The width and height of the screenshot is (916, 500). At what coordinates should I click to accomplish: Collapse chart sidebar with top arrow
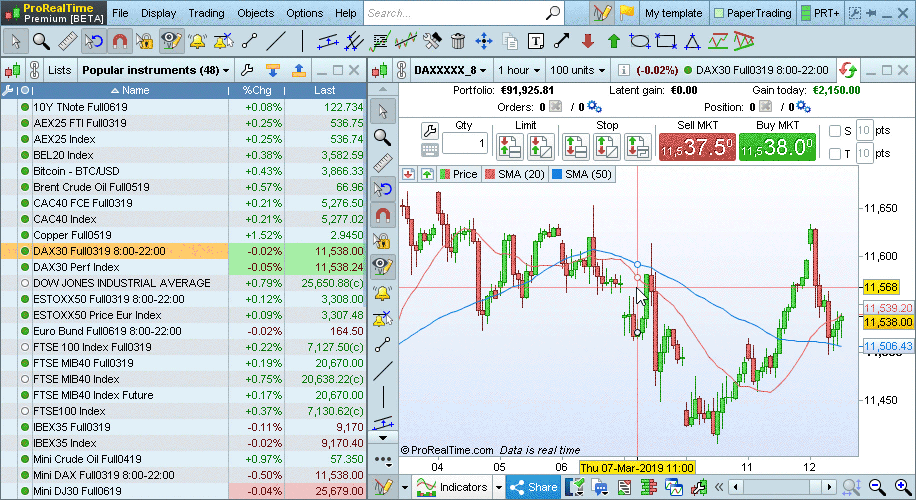point(383,89)
